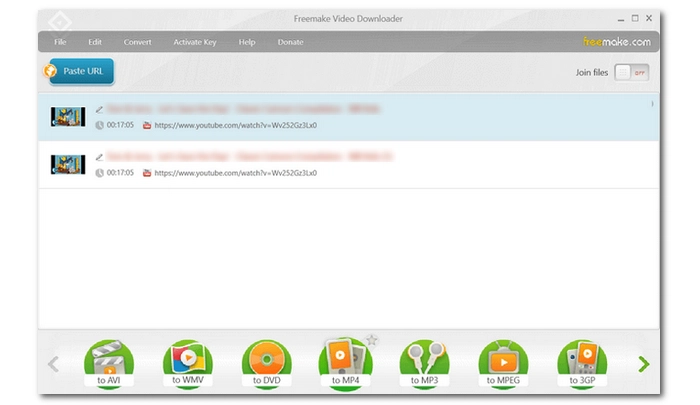Open the File menu
This screenshot has height=405, width=700.
click(60, 42)
